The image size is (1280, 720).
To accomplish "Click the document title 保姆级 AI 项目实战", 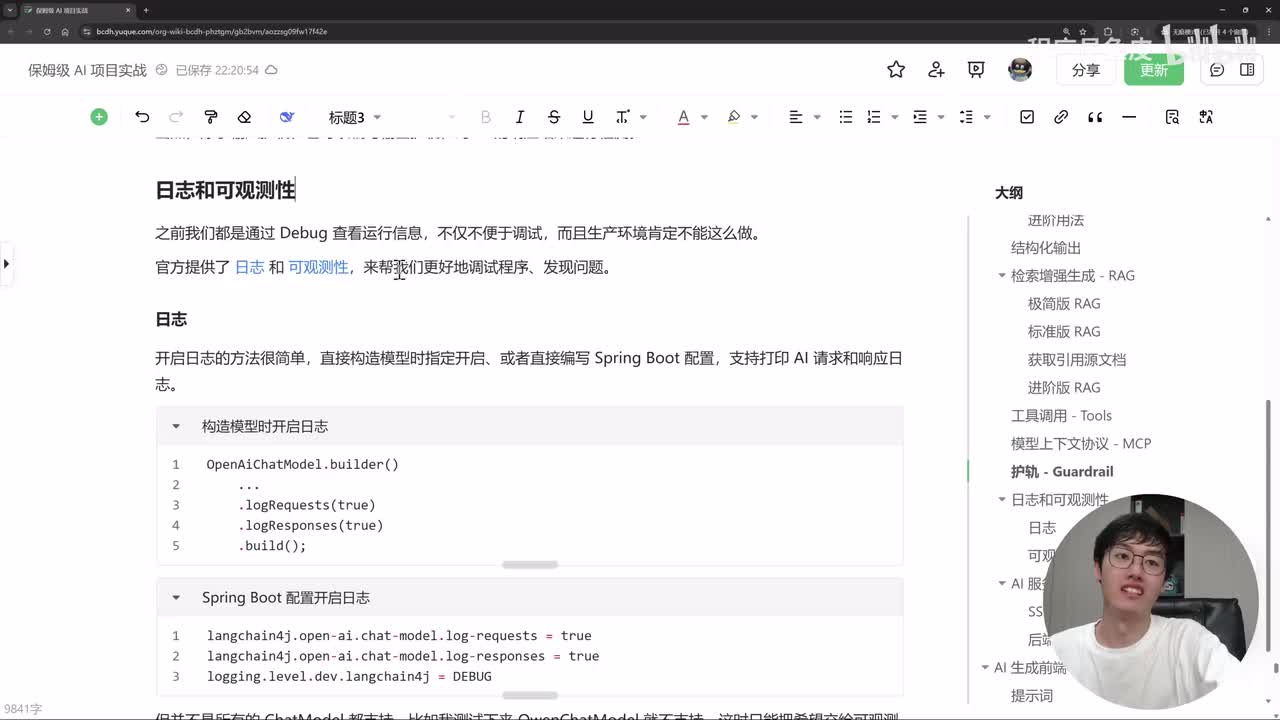I will (x=87, y=70).
